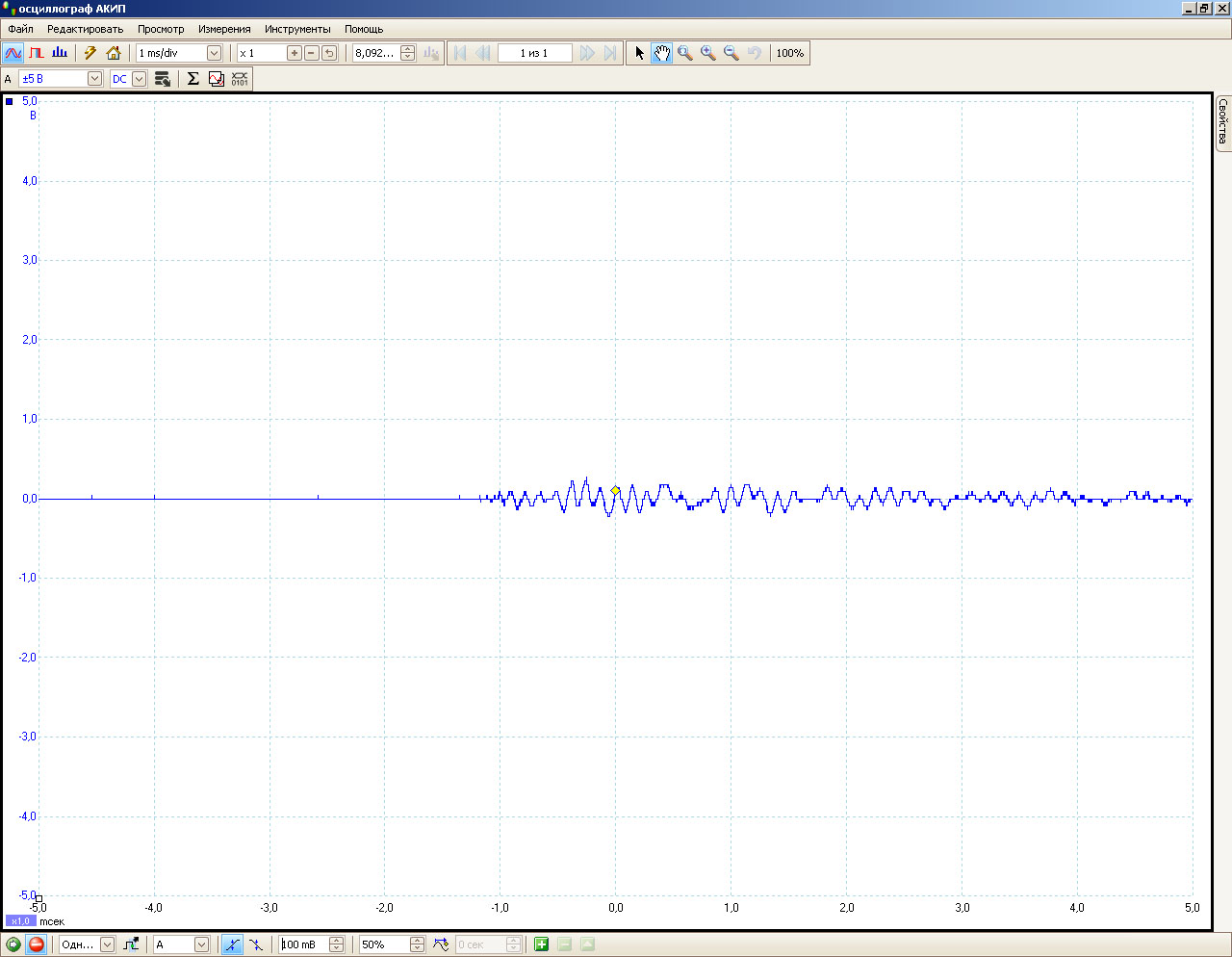This screenshot has height=957, width=1232.
Task: Switch to oscilloscope mode icon
Action: 13,53
